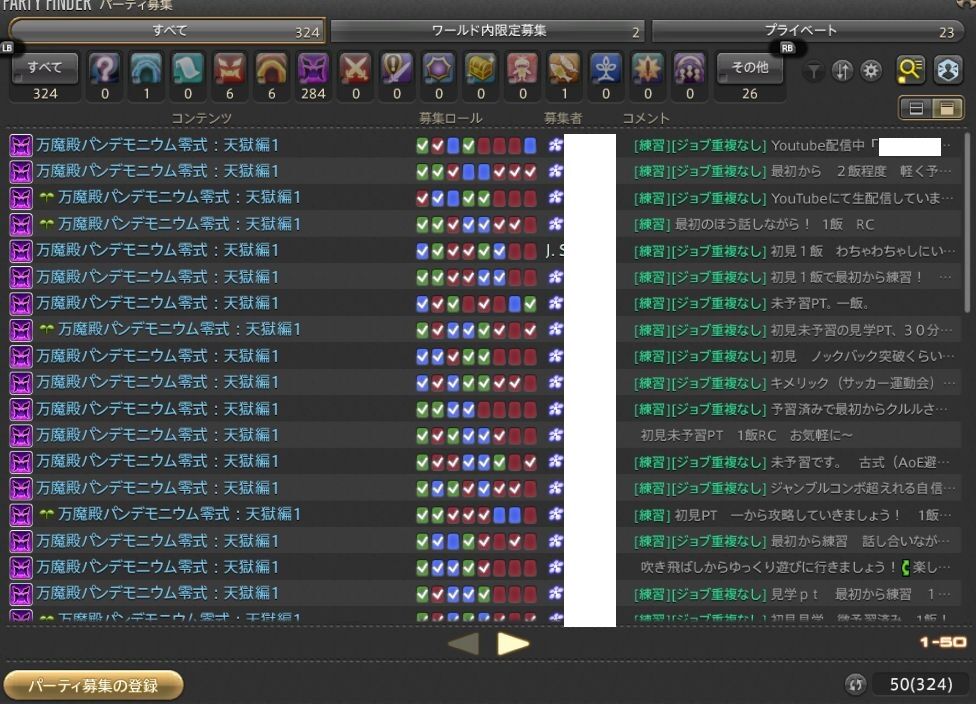Screen dimensions: 976x704
Task: Click last red role slot on キメリック row
Action: pos(530,383)
